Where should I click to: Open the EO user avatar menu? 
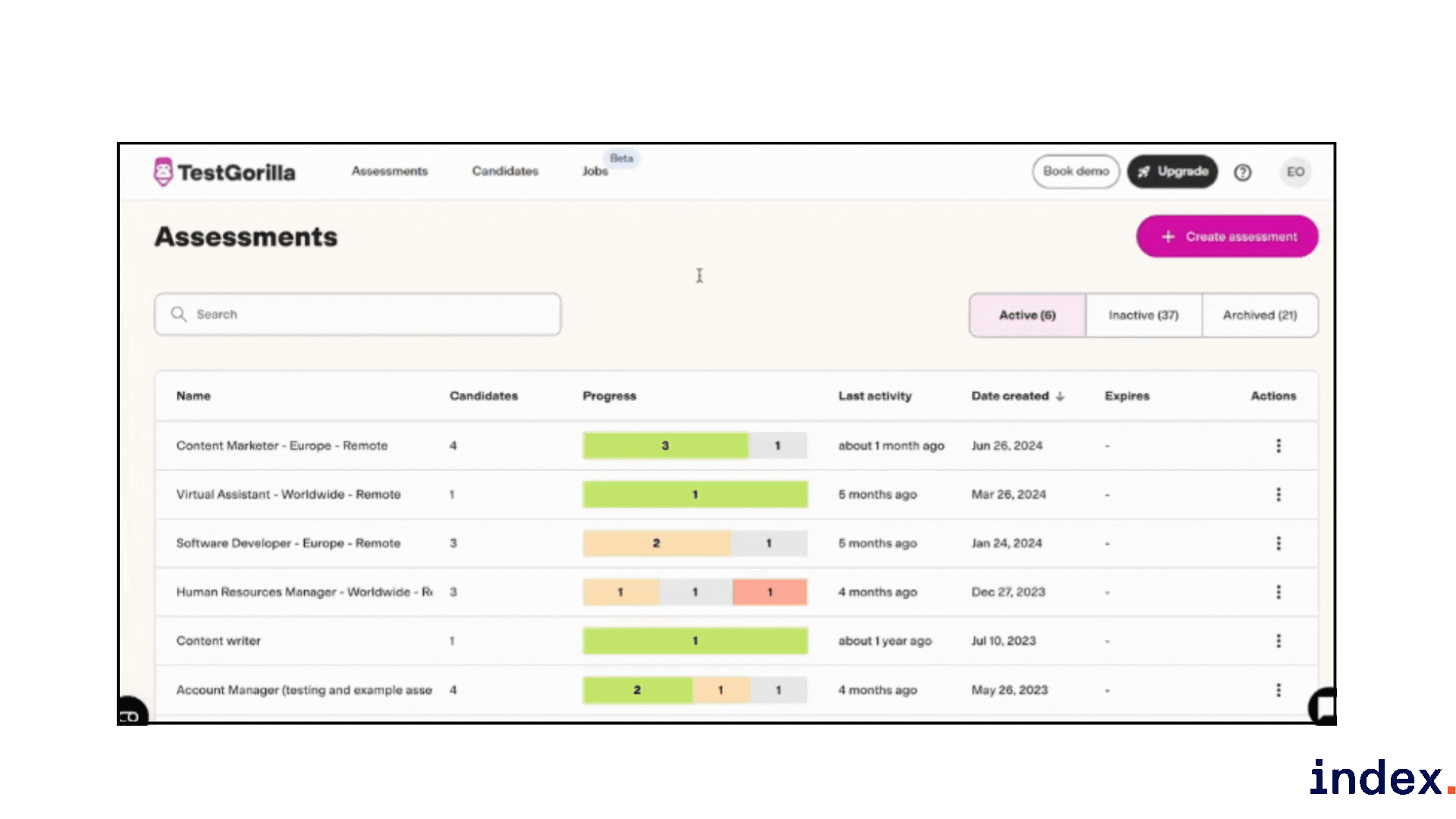(1295, 171)
